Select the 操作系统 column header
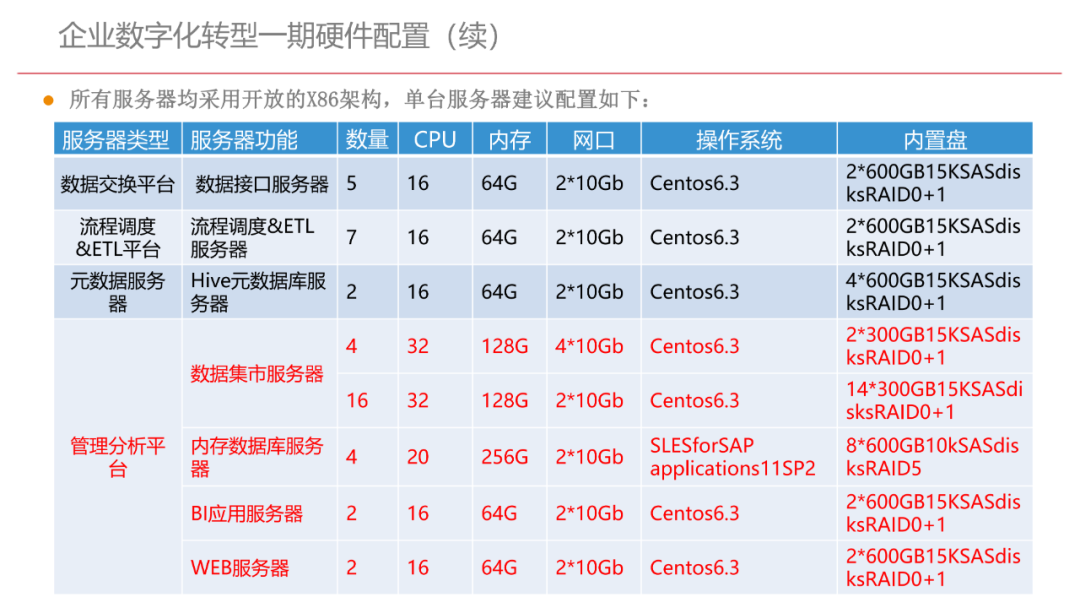 click(737, 138)
